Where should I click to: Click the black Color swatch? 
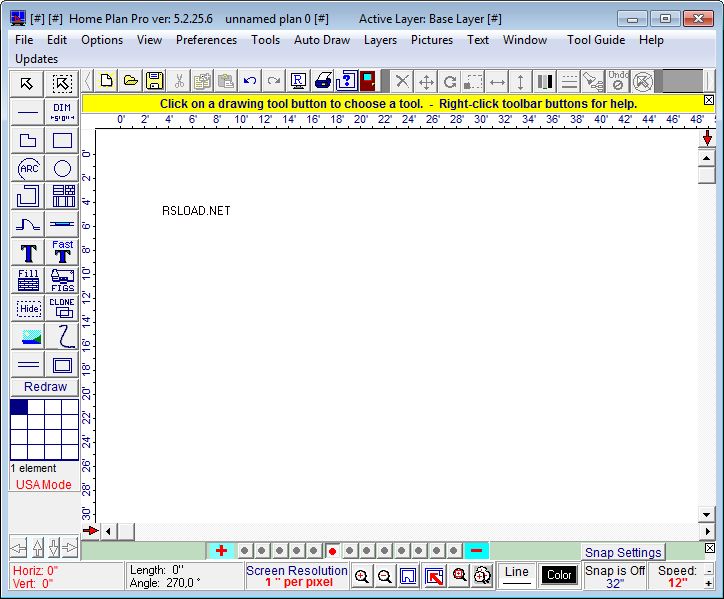click(x=559, y=575)
